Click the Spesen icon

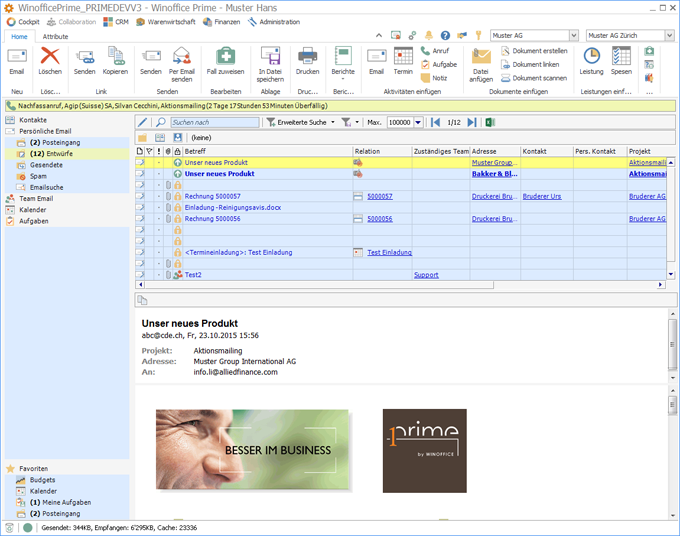(x=621, y=56)
